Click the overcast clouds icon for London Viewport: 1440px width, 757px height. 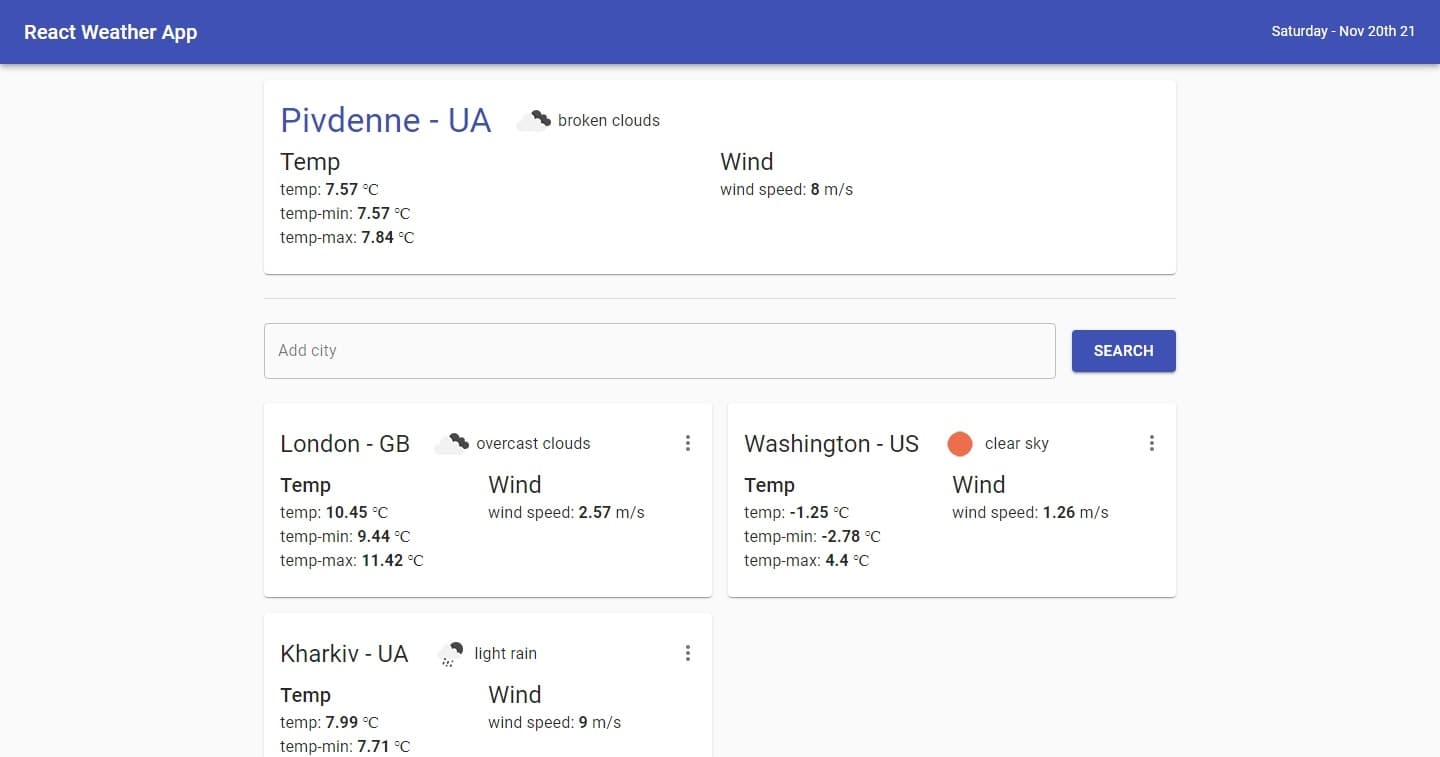tap(451, 443)
